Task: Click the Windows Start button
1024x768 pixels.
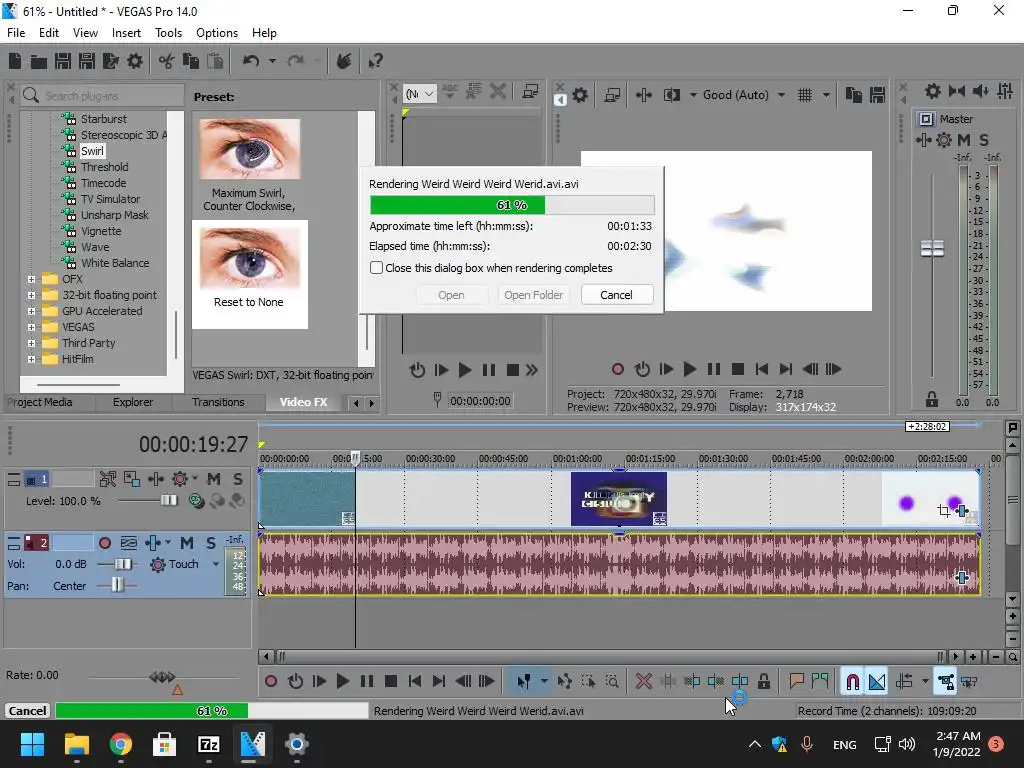Action: [32, 744]
